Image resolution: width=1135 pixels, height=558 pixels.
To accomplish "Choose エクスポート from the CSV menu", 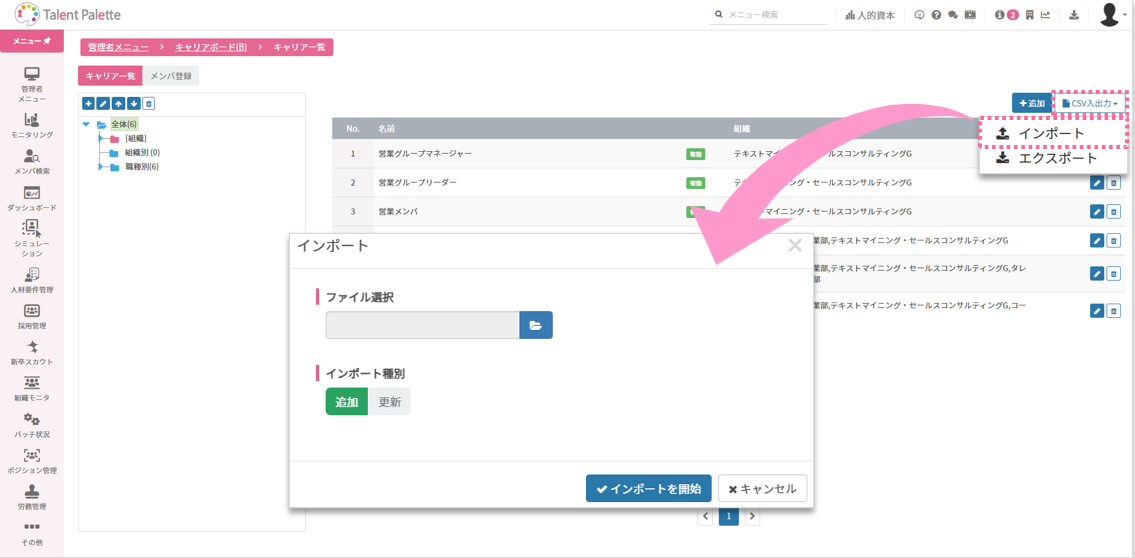I will point(1052,158).
